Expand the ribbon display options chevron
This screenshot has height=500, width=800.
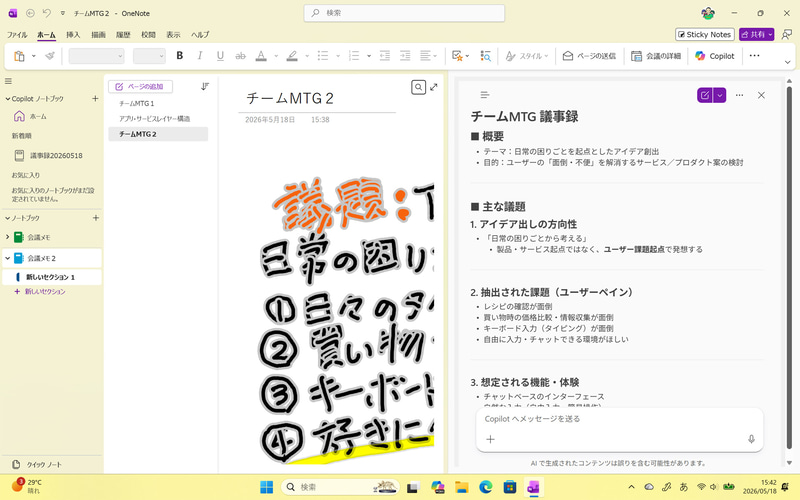[x=787, y=62]
